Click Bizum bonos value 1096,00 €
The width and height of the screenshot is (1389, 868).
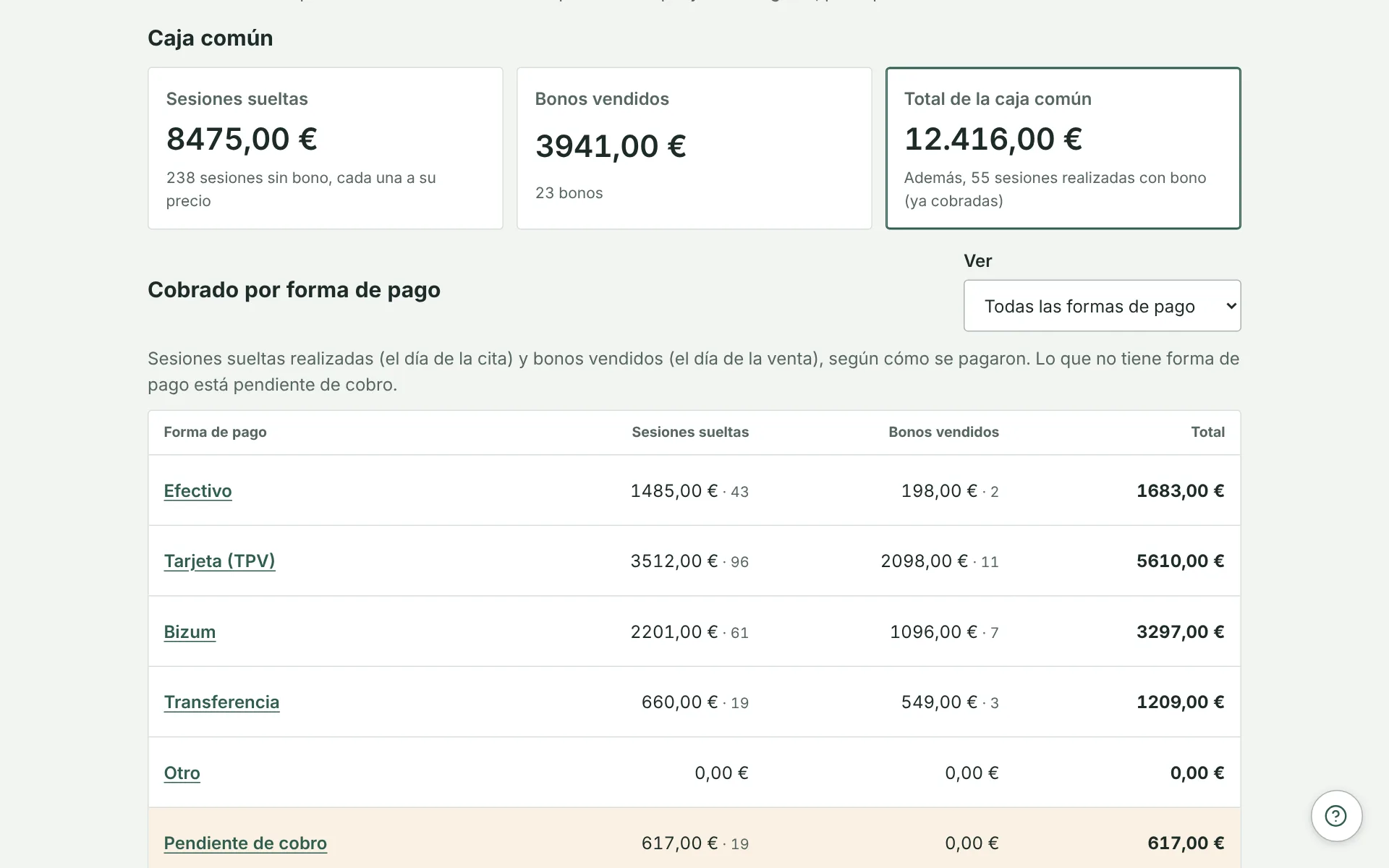point(933,631)
